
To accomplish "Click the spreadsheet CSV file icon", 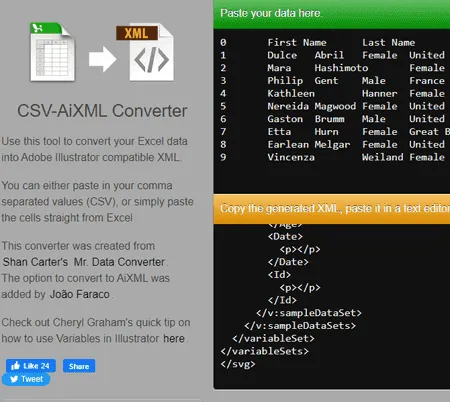I will tap(53, 52).
